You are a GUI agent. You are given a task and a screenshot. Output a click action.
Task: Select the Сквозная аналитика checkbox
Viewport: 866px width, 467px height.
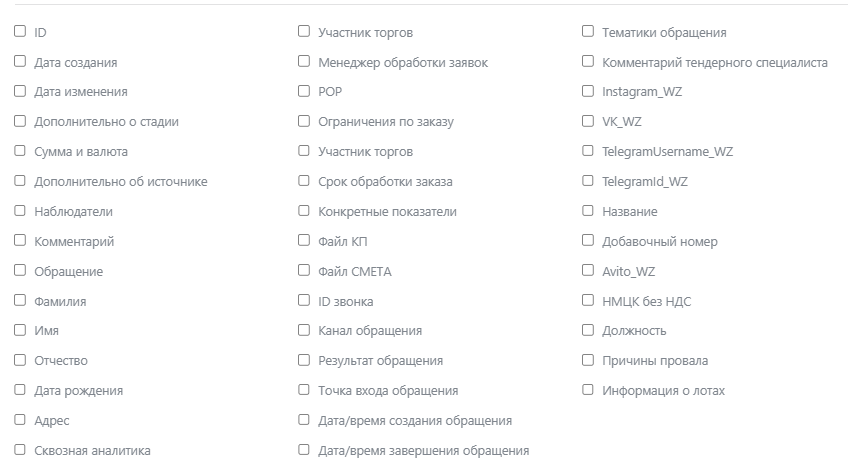click(x=20, y=450)
